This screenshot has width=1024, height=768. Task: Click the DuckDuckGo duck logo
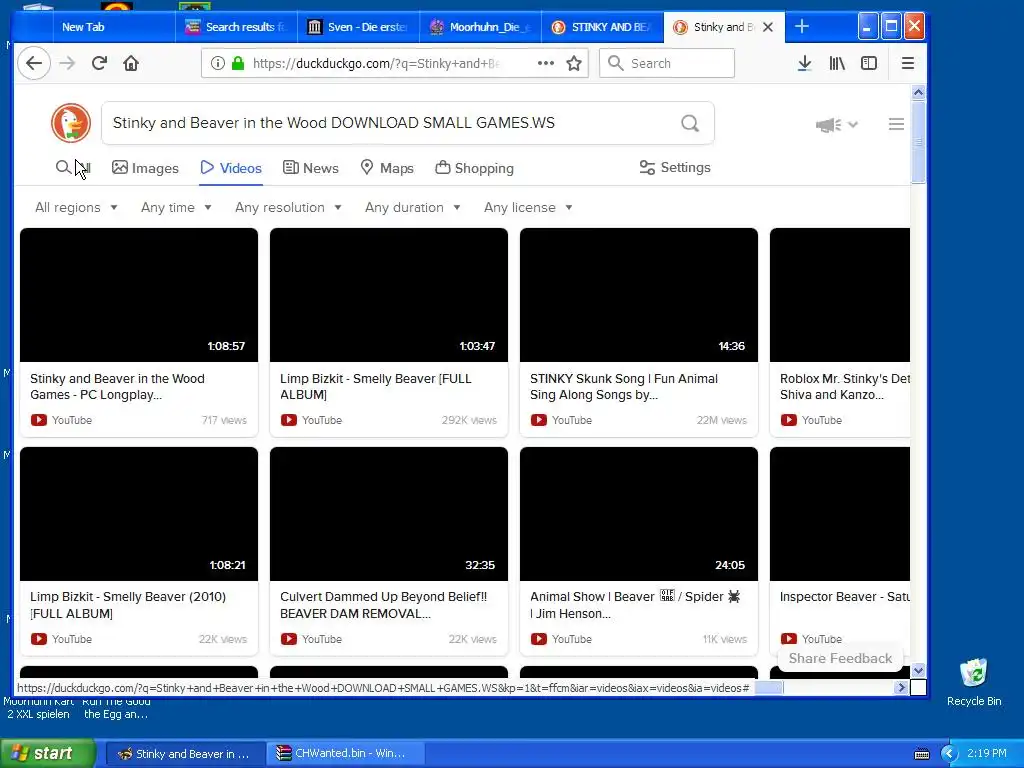coord(71,123)
